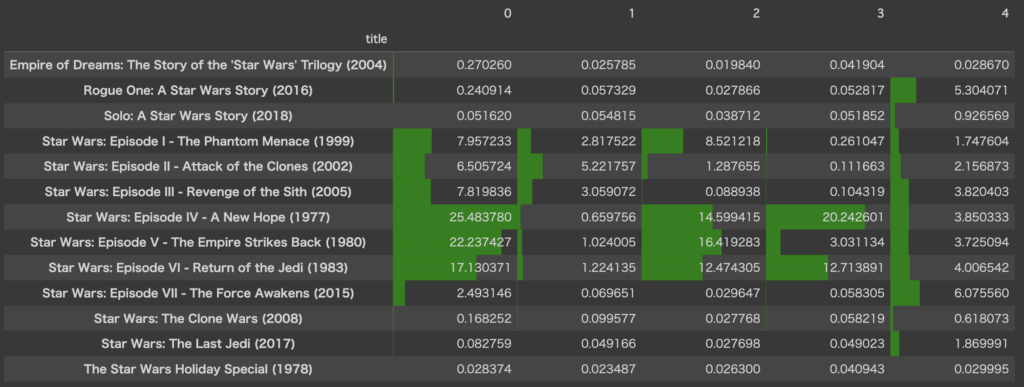Click column header 4
The width and height of the screenshot is (1024, 387).
[1005, 13]
